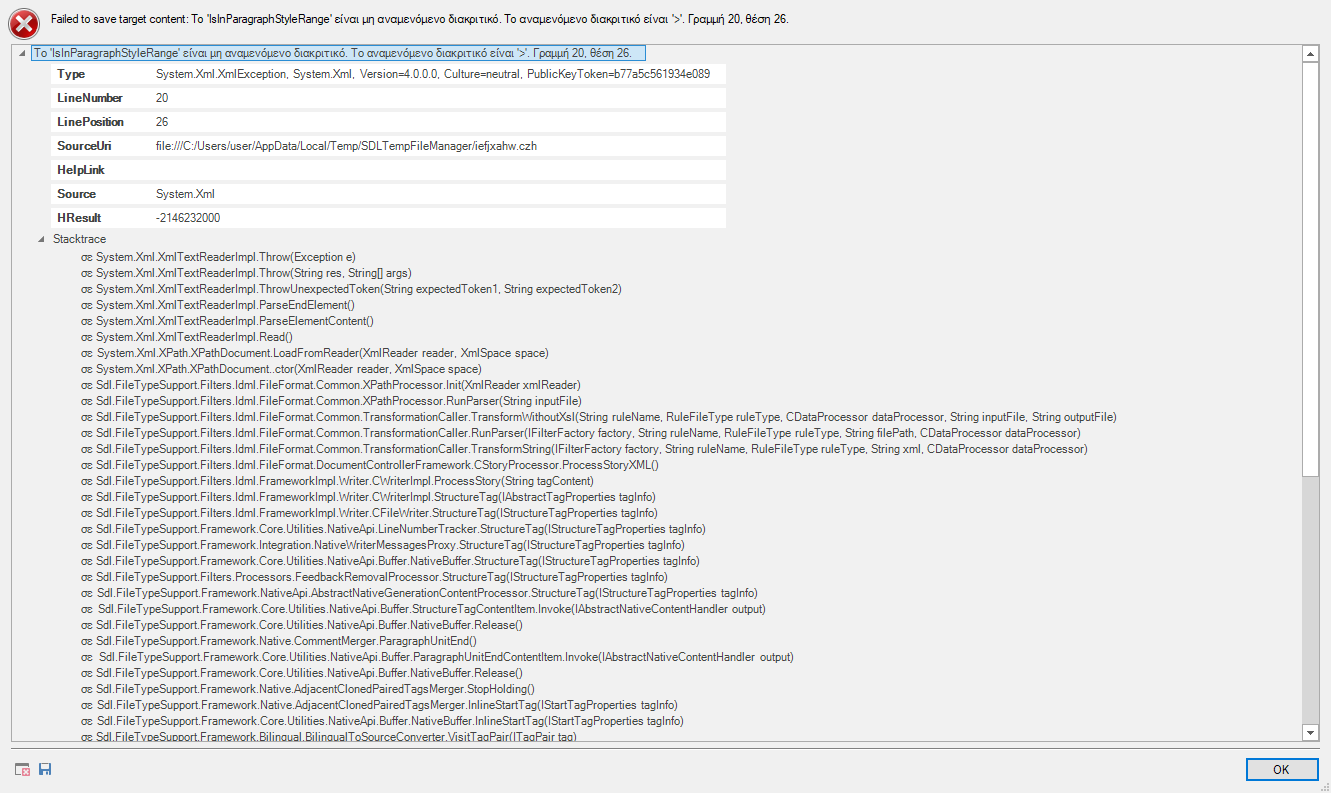
Task: Select the Type property label
Action: click(71, 74)
